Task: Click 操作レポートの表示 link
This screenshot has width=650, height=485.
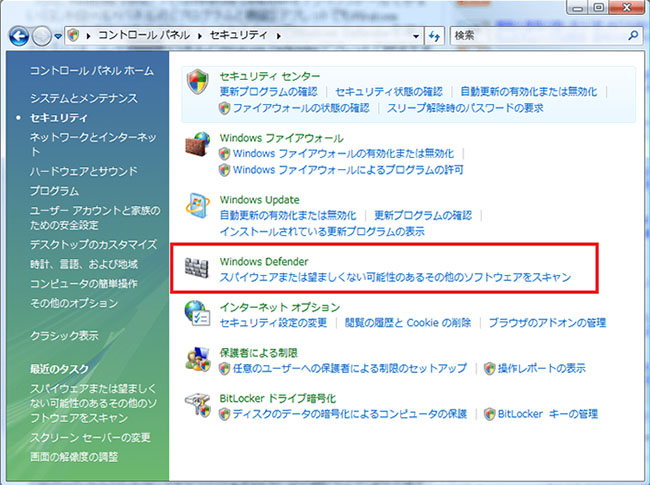Action: [541, 369]
